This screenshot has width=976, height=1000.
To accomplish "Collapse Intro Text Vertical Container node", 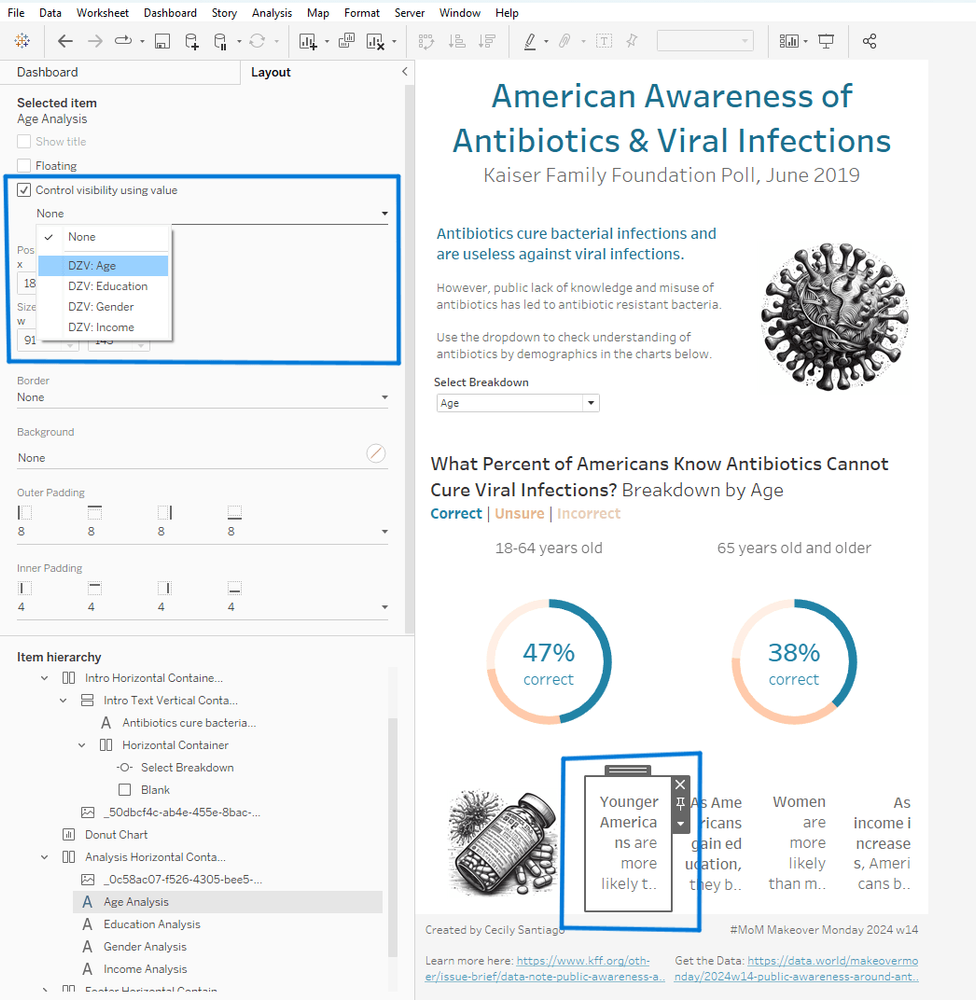I will (x=63, y=700).
